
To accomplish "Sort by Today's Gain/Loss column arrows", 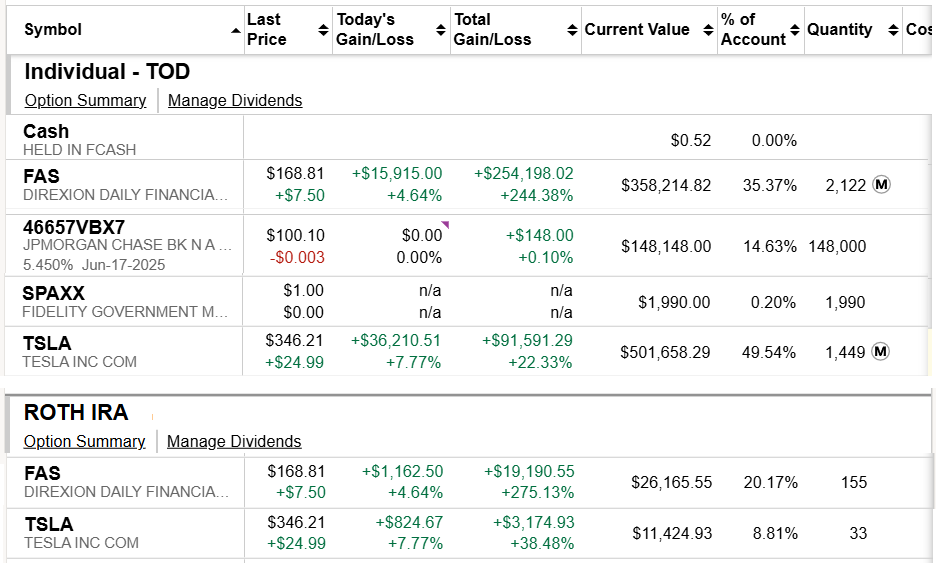I will [x=441, y=30].
